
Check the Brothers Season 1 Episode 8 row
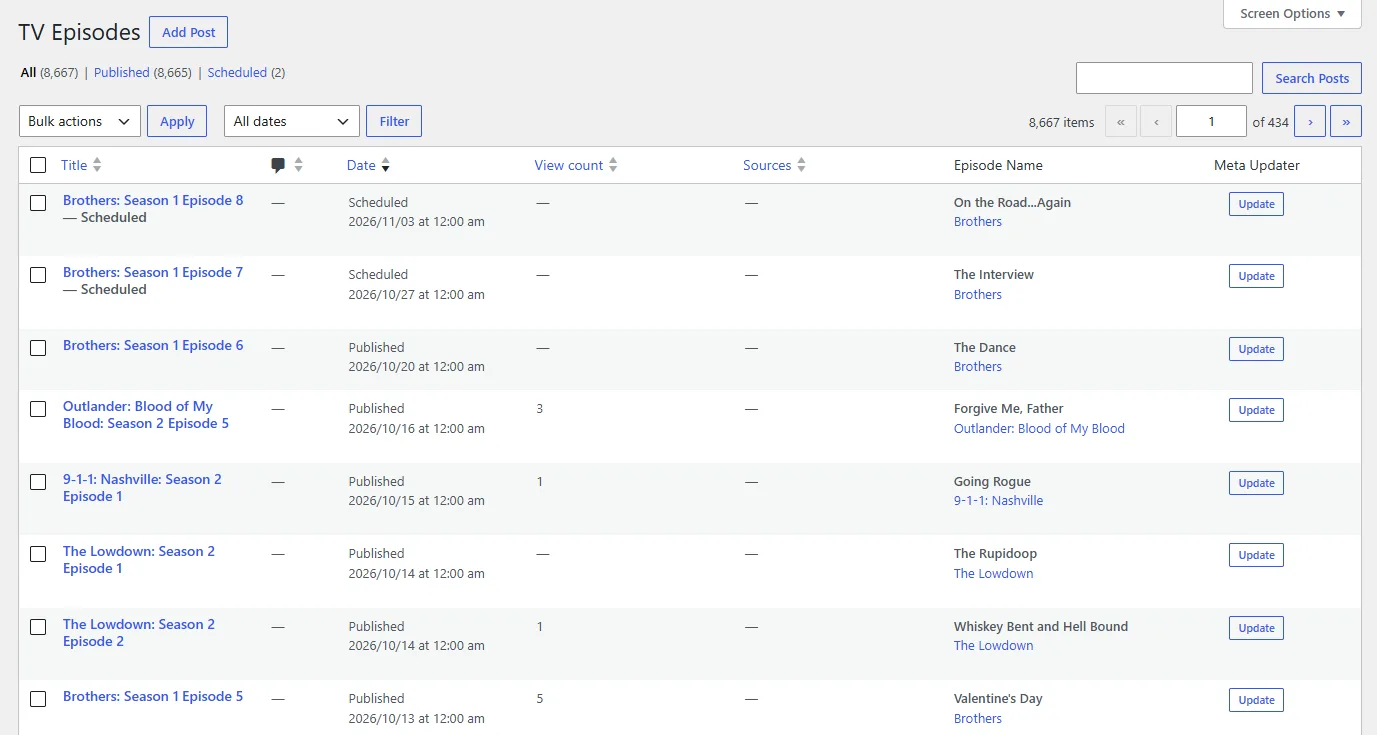38,203
